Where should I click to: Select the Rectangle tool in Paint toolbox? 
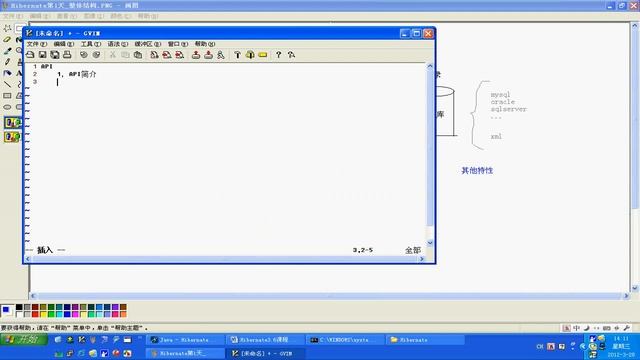click(7, 96)
